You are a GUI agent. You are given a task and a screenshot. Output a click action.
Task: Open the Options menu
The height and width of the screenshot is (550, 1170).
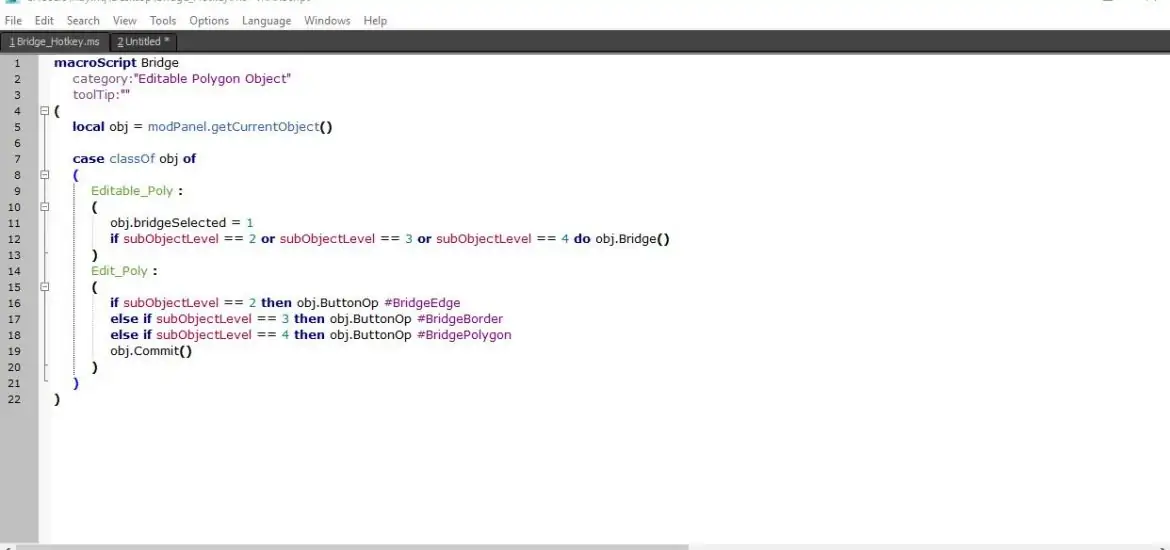click(x=209, y=20)
